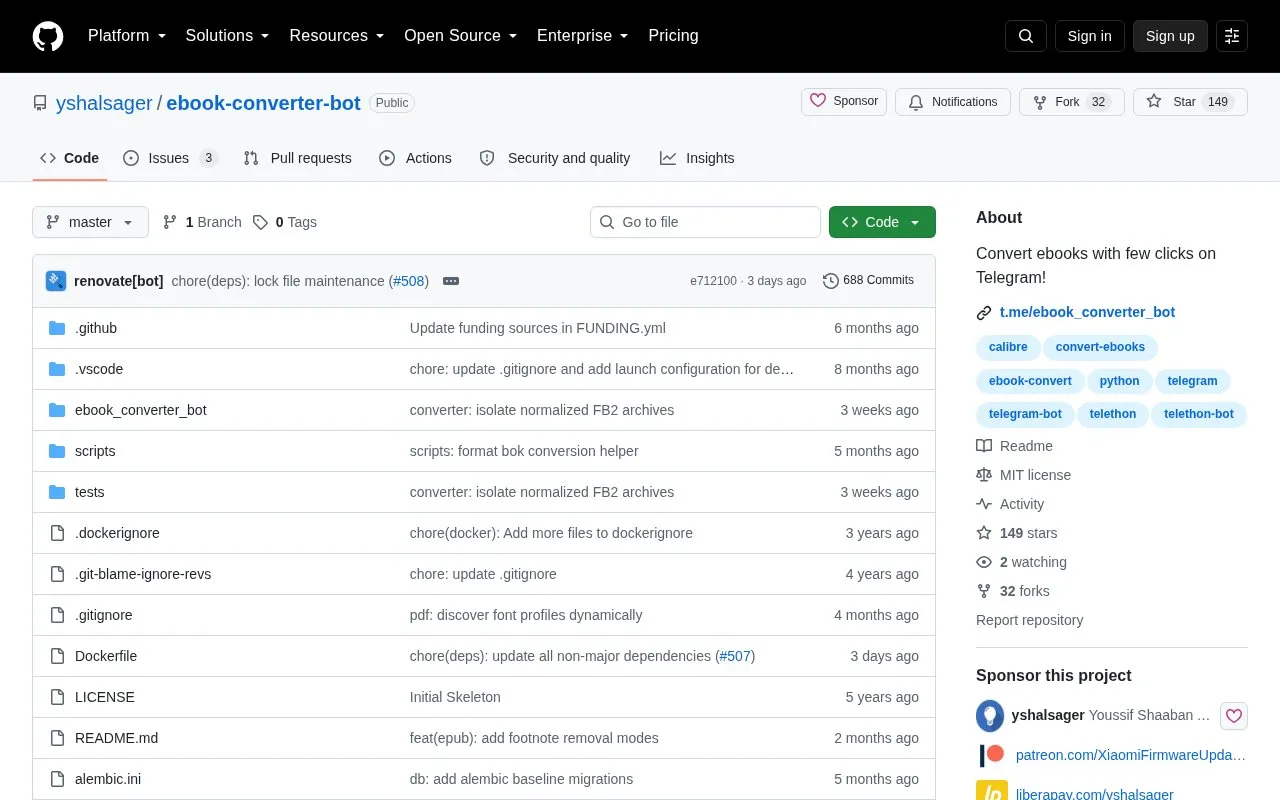Open Notifications with the bell icon

[x=953, y=102]
